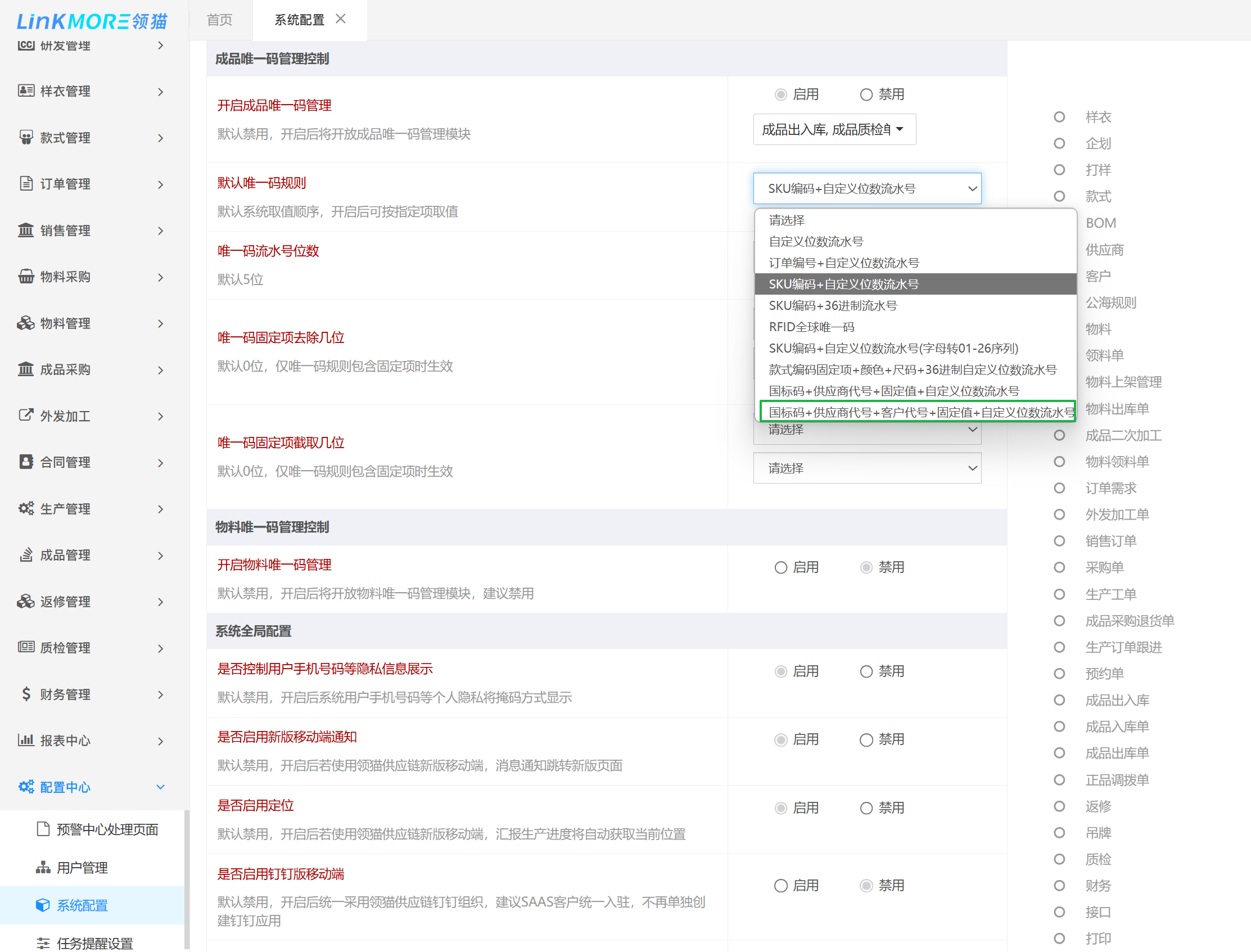Jump to the BOM section link

click(x=1100, y=223)
